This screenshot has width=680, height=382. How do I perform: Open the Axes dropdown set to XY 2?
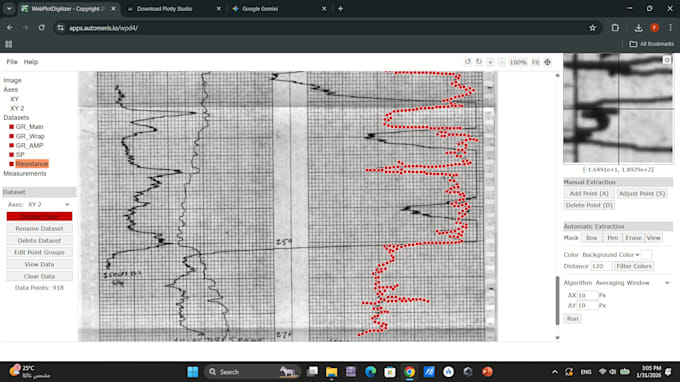pos(49,204)
